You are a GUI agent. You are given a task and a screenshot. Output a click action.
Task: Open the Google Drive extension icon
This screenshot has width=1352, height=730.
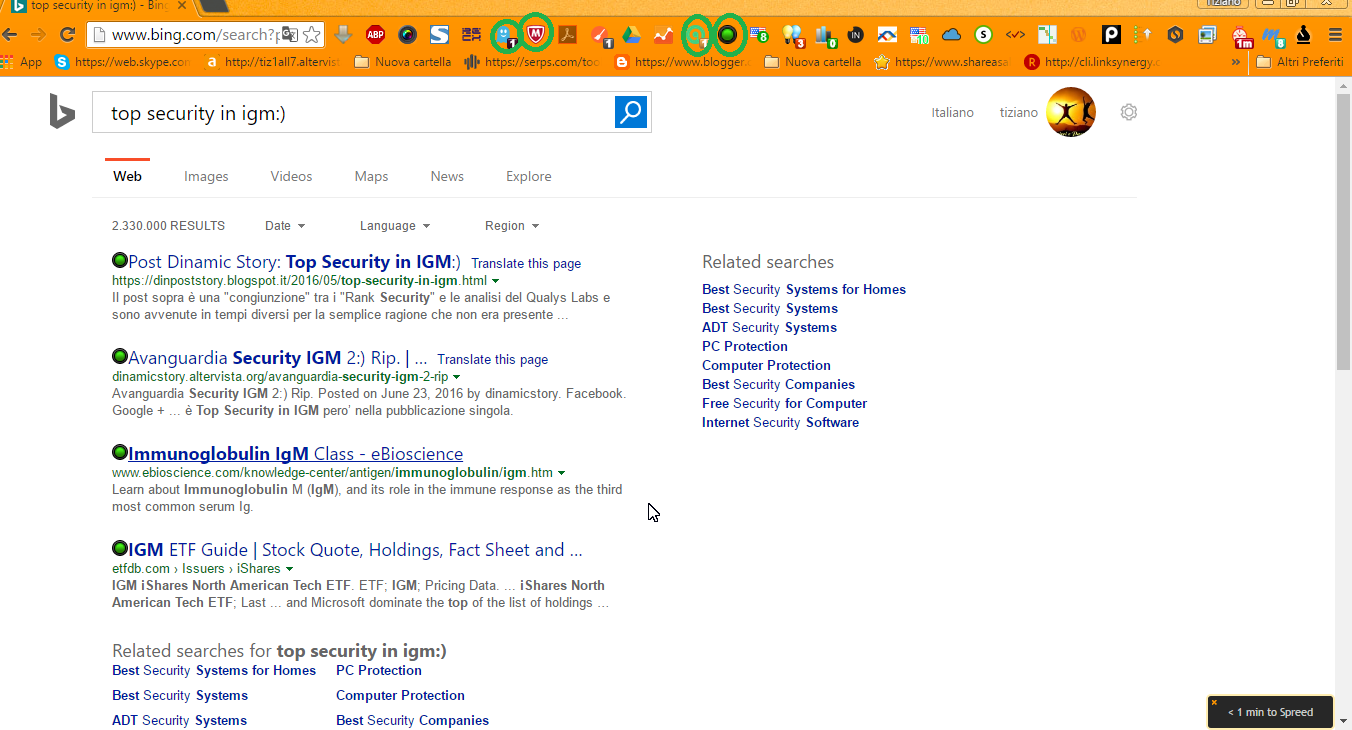(631, 35)
